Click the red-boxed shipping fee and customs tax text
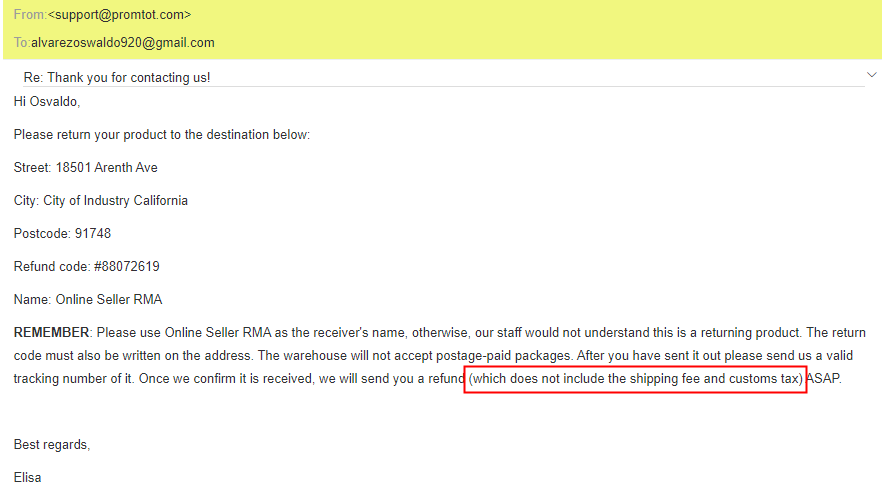 pyautogui.click(x=636, y=378)
